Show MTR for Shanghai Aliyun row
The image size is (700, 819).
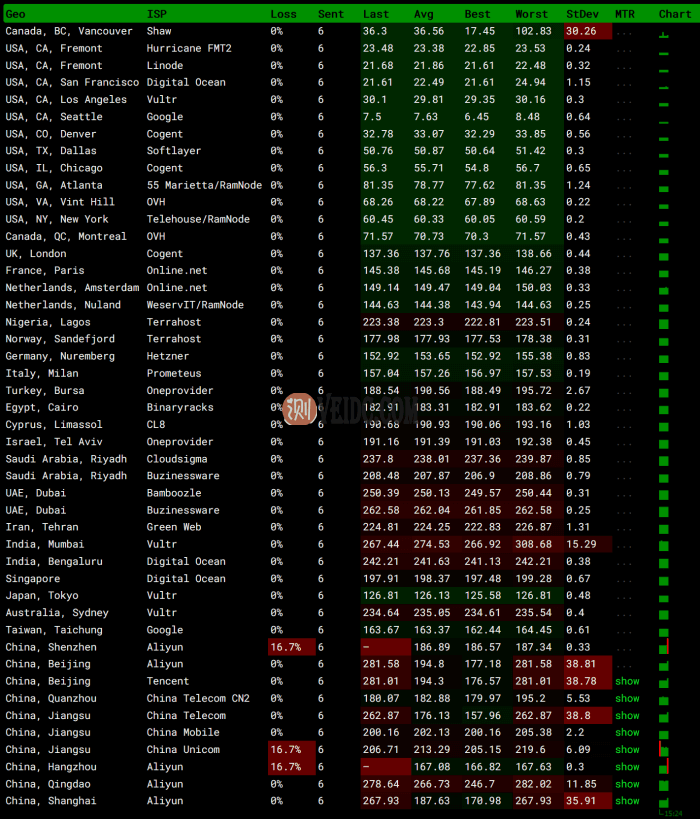coord(627,801)
